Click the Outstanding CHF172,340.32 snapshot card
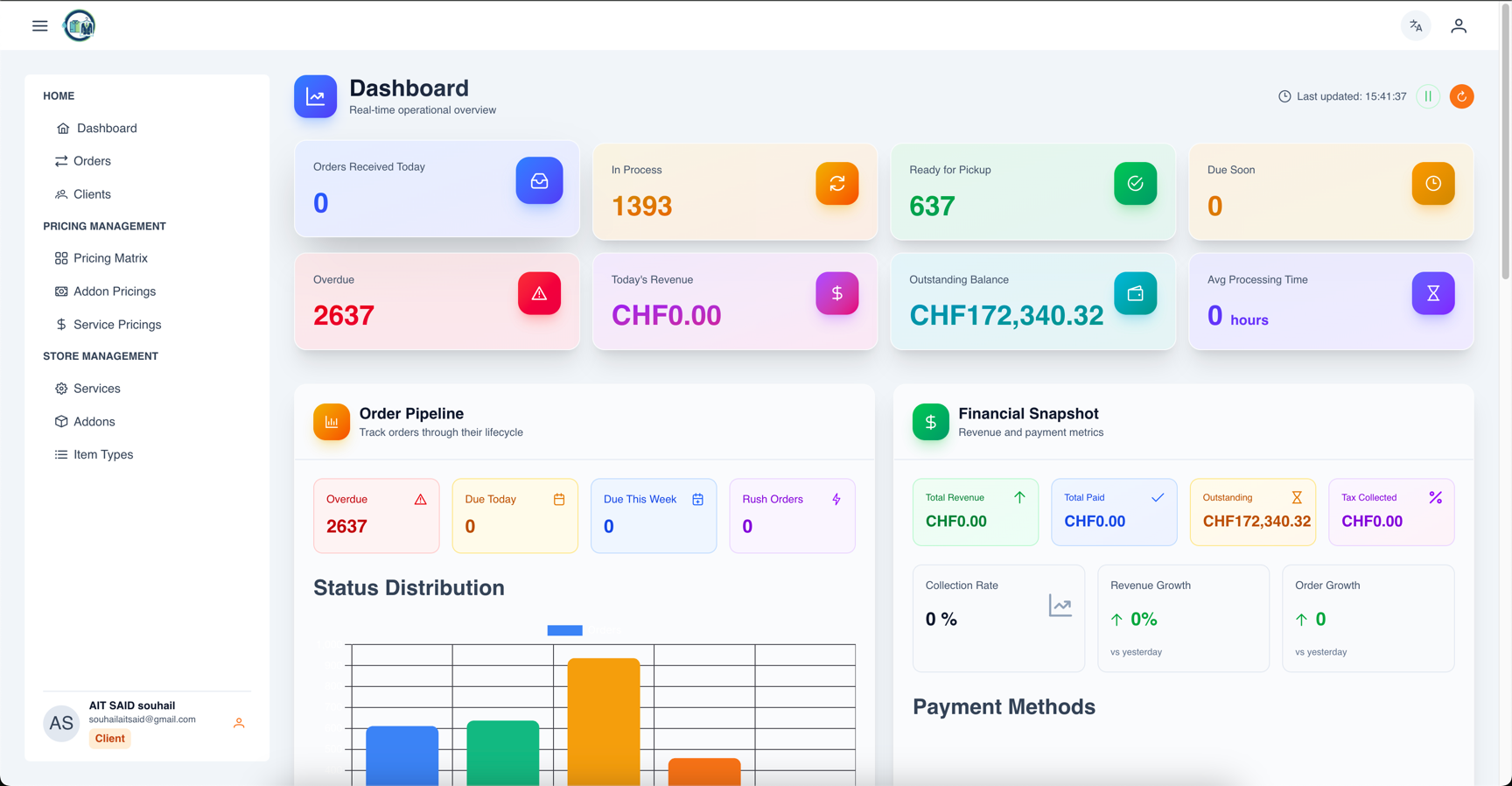The image size is (1512, 786). coord(1253,512)
